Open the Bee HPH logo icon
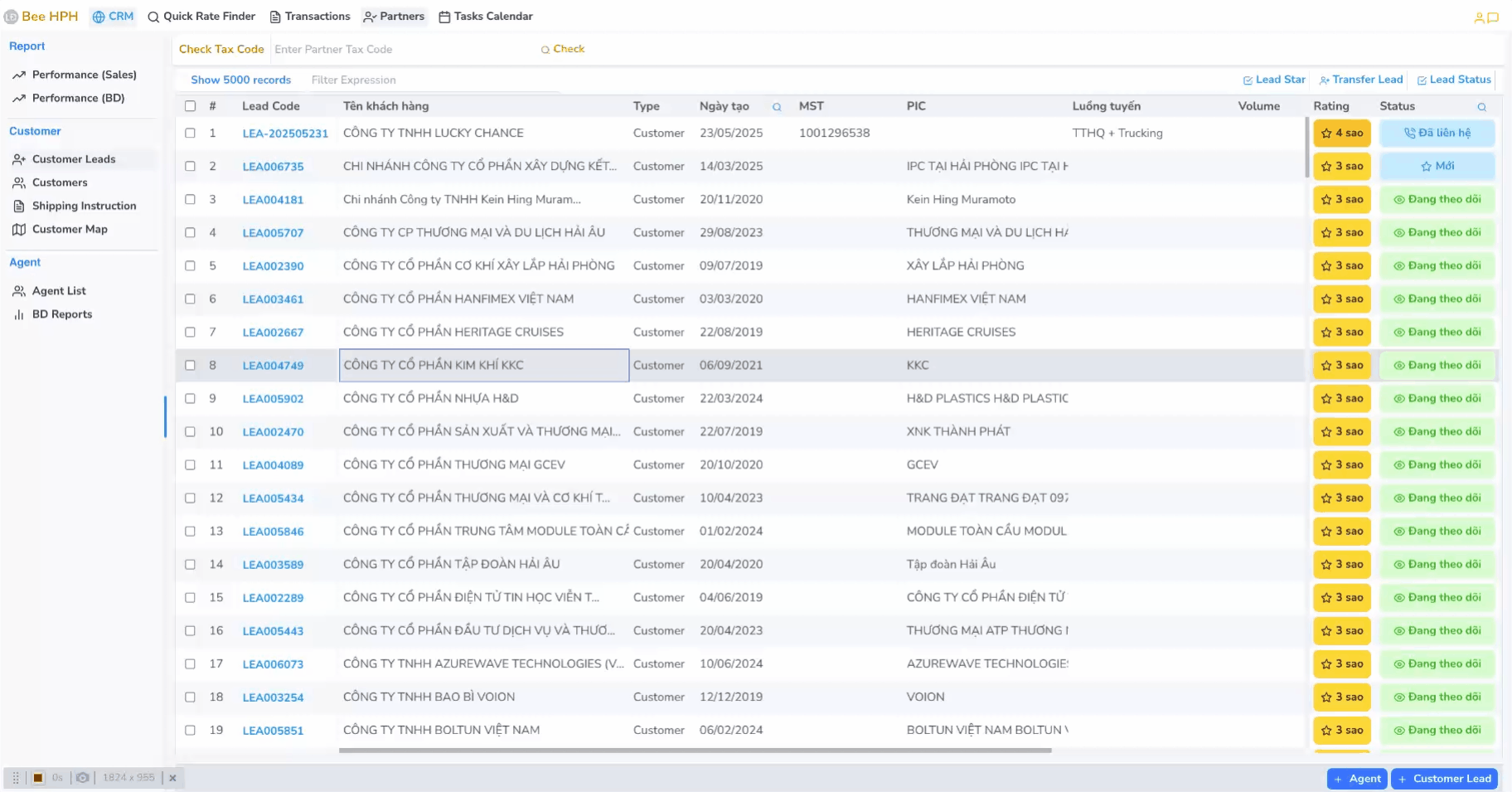The height and width of the screenshot is (792, 1512). (11, 17)
